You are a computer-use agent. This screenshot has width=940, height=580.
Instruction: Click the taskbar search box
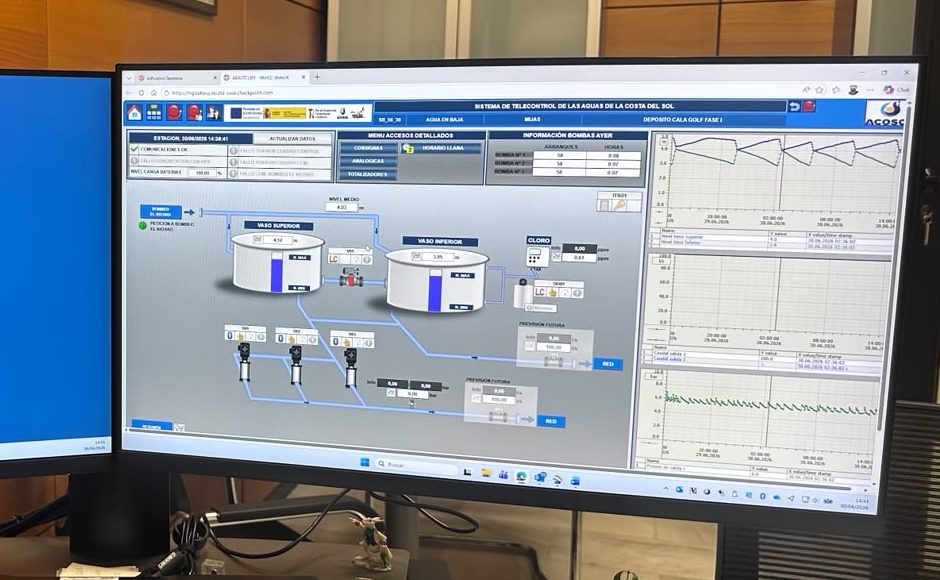[x=415, y=465]
